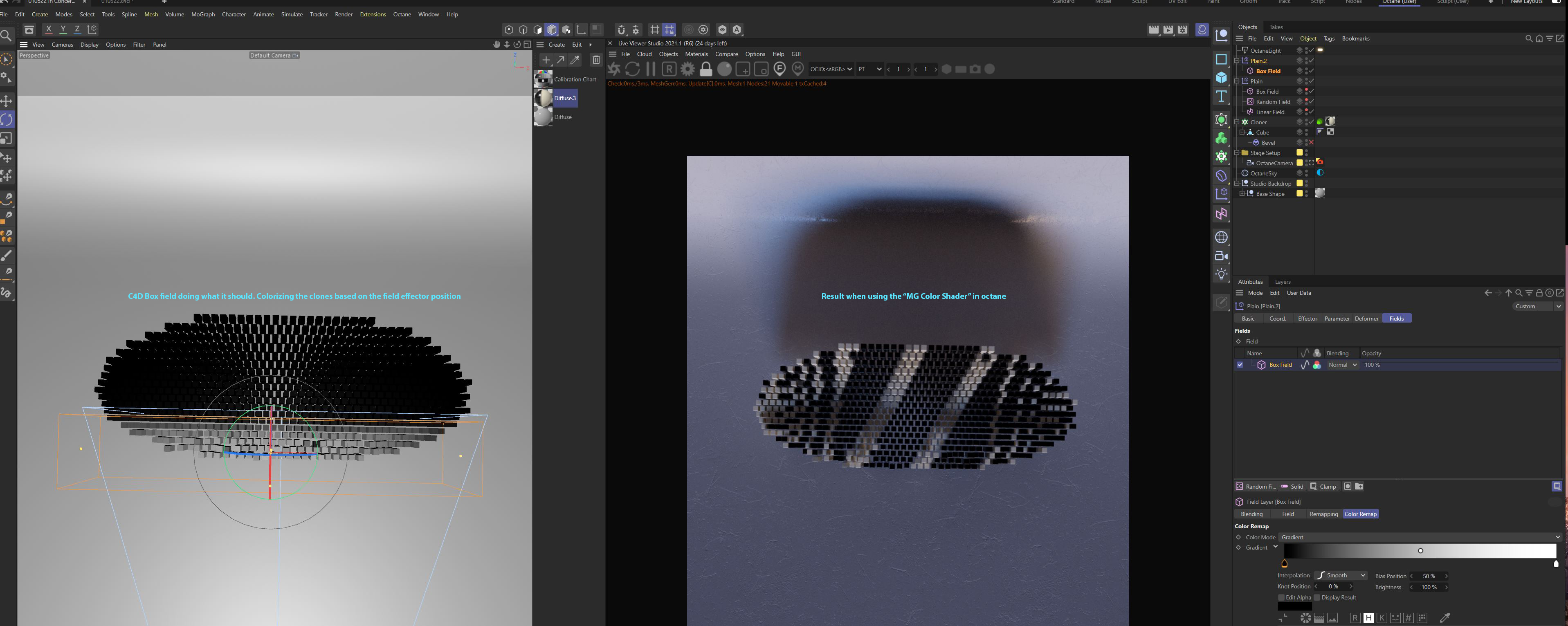1568x626 pixels.
Task: Pause the Live Viewer render
Action: click(x=651, y=70)
